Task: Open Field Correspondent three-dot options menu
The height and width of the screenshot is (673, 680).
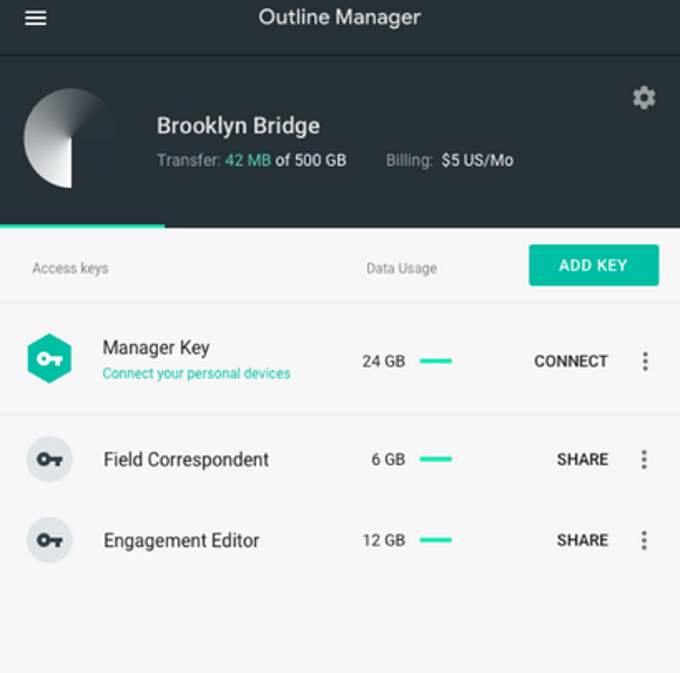Action: [x=644, y=459]
